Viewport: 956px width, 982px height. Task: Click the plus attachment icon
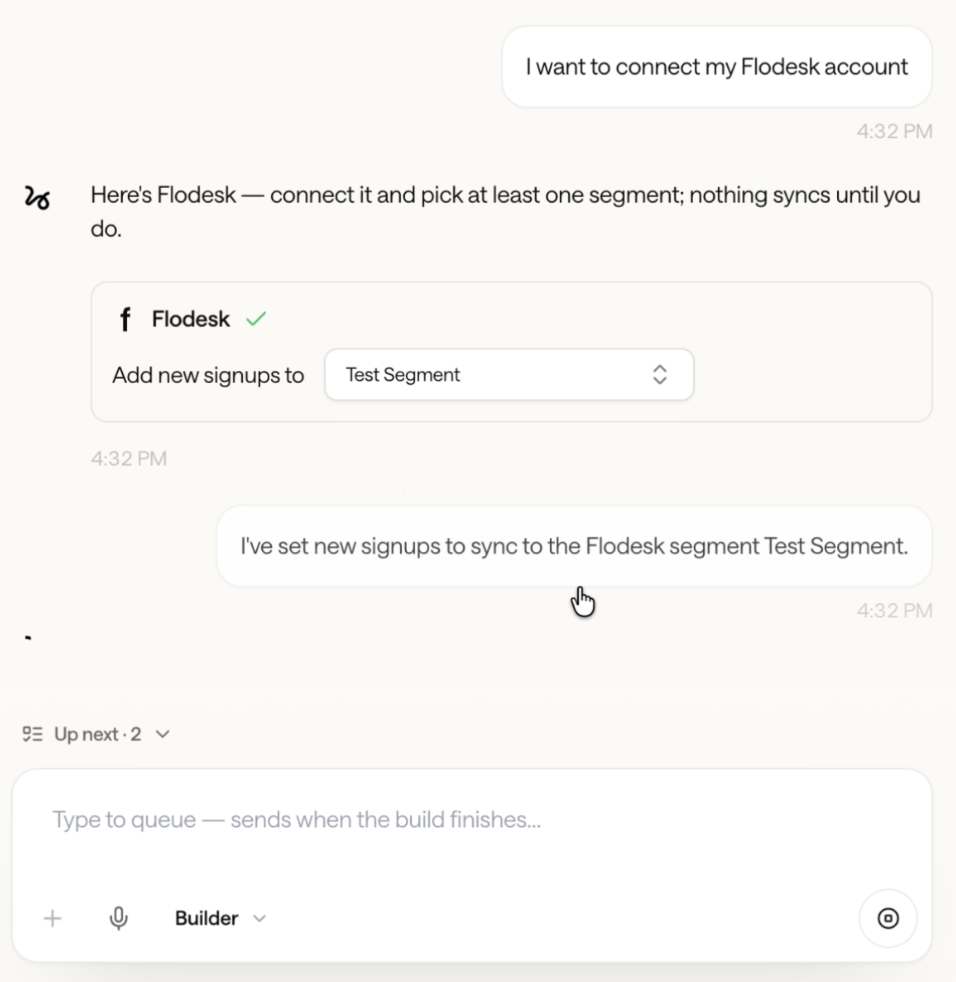[x=53, y=918]
